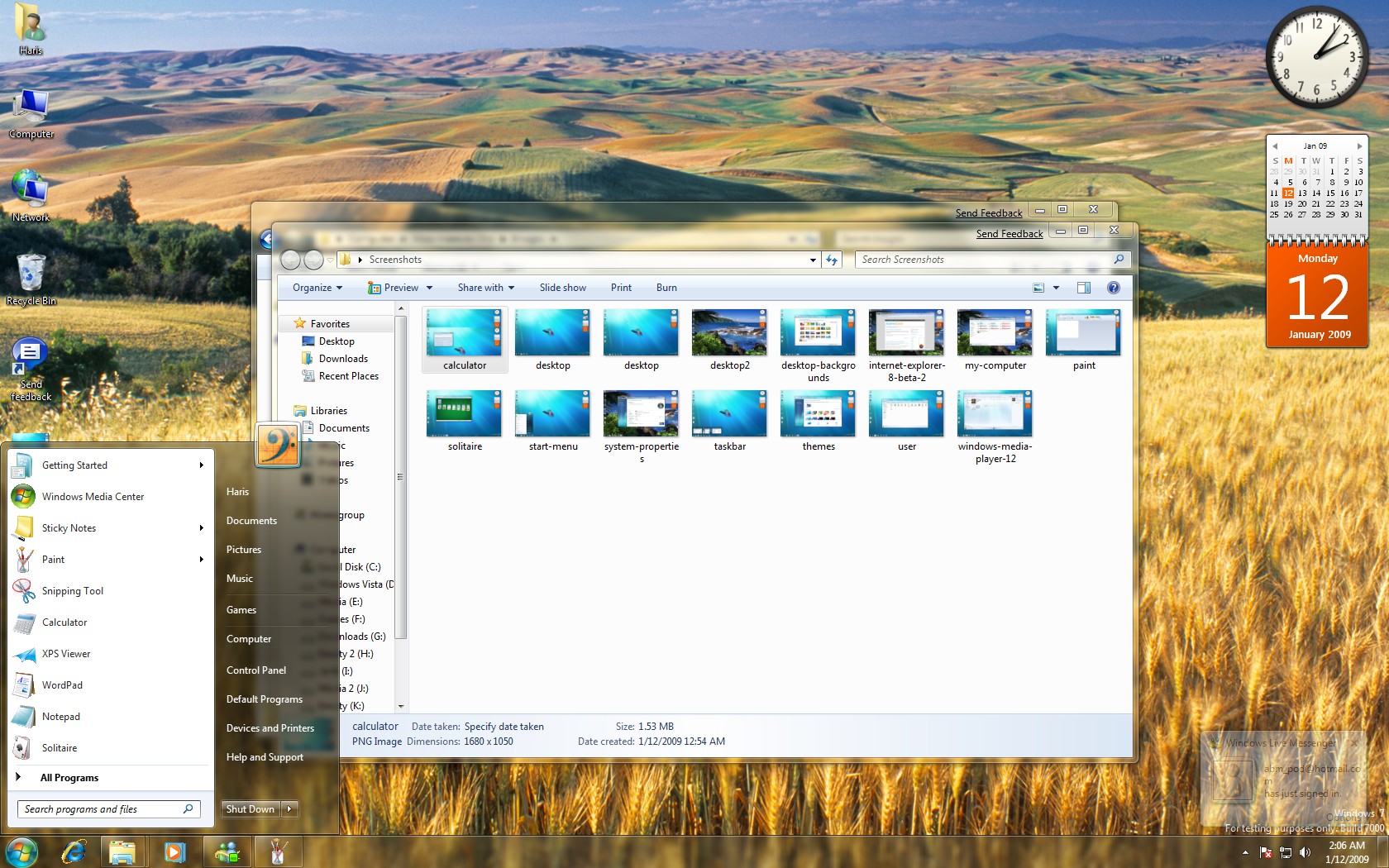Select the Network desktop icon
Viewport: 1389px width, 868px height.
click(31, 196)
